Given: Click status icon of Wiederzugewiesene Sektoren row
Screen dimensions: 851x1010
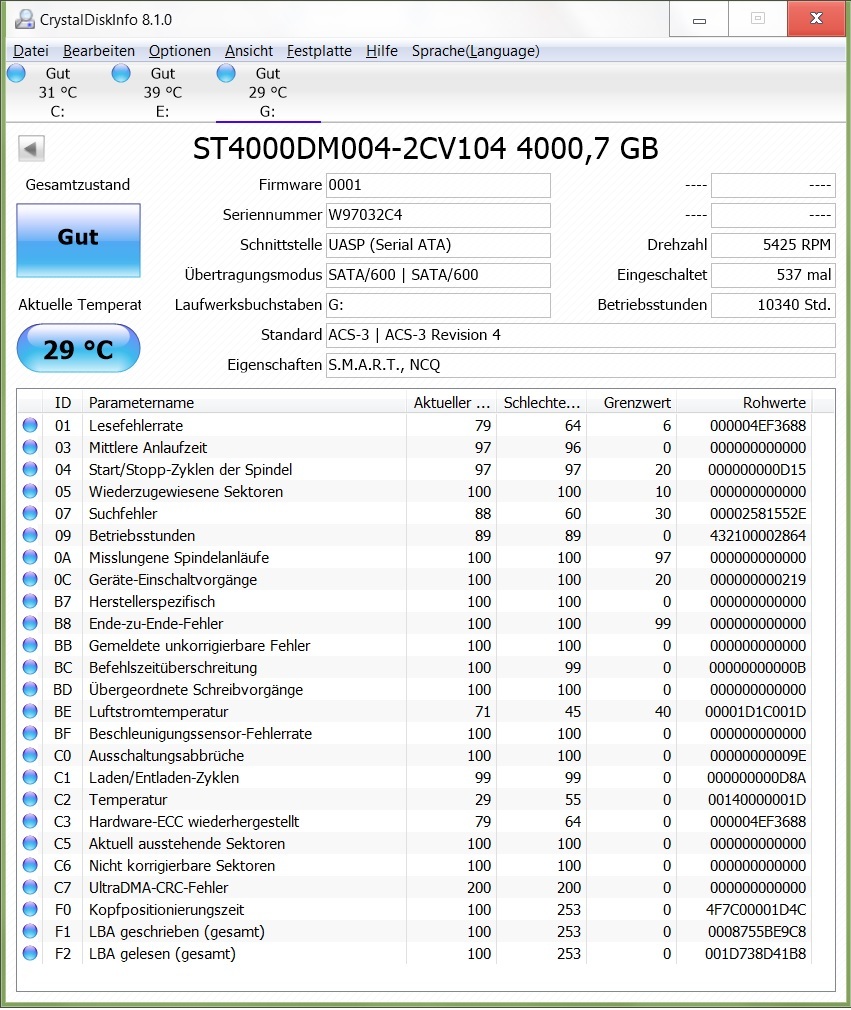Looking at the screenshot, I should pos(30,491).
